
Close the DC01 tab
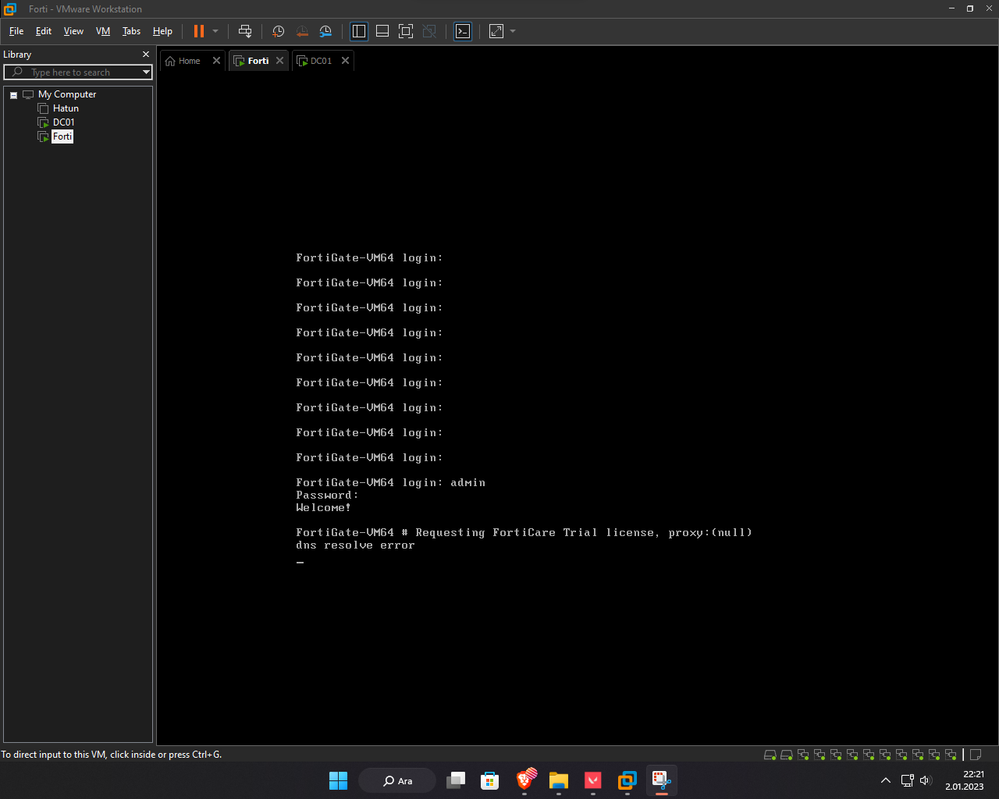click(x=345, y=61)
